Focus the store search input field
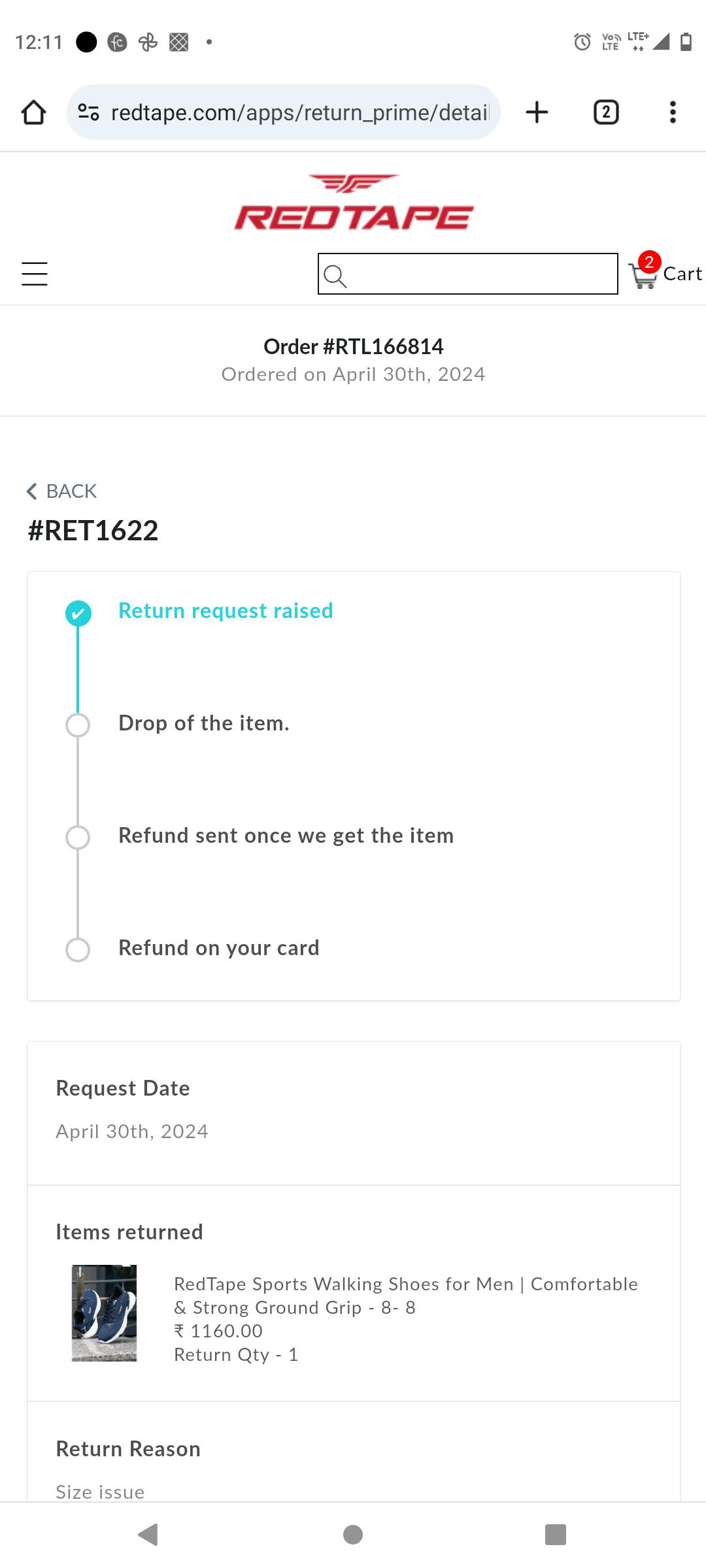Screen dimensions: 706x1568 coord(480,274)
